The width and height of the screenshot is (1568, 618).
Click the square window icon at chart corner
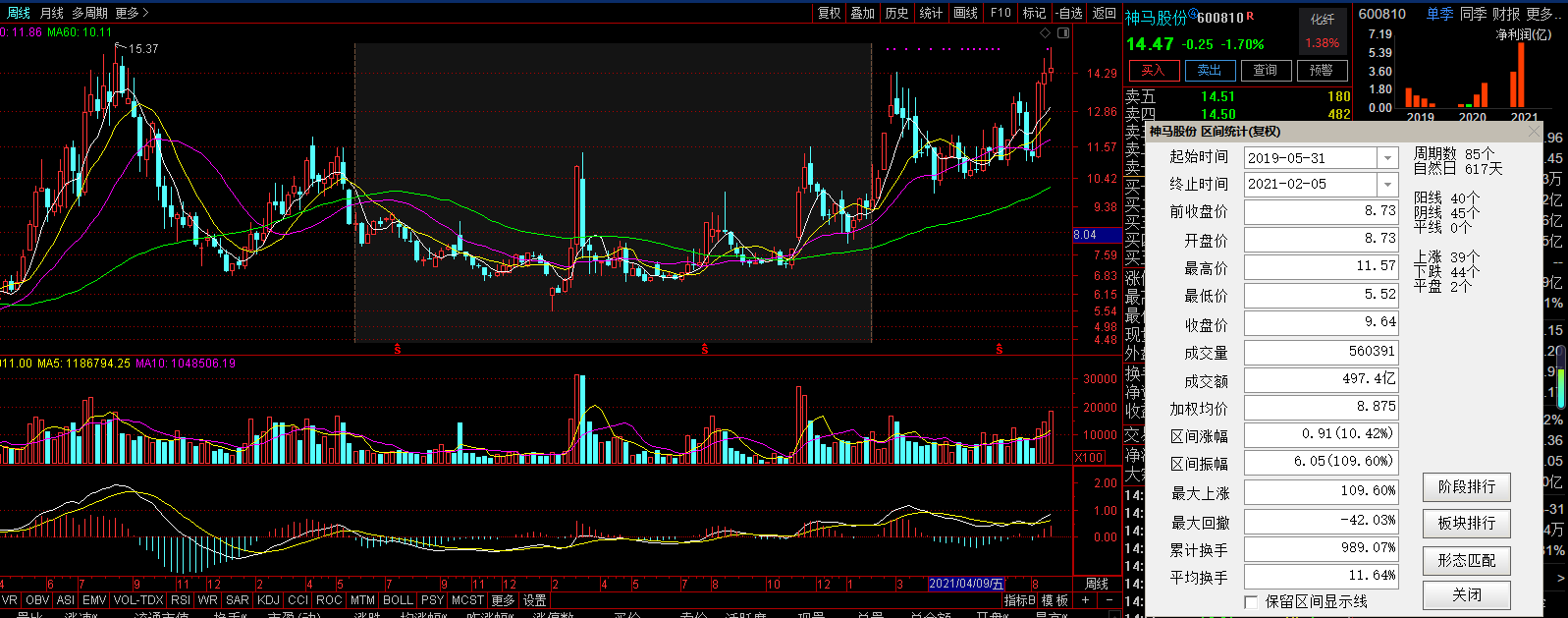pos(1062,33)
